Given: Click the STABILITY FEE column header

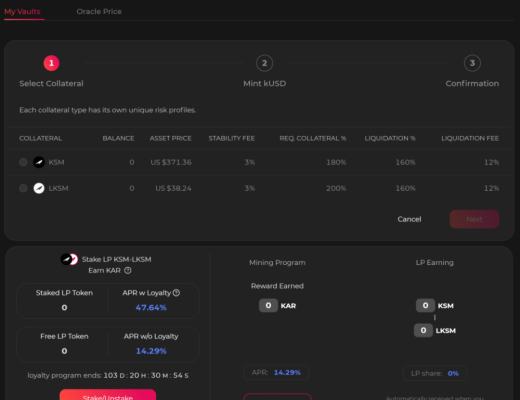Looking at the screenshot, I should pos(232,138).
